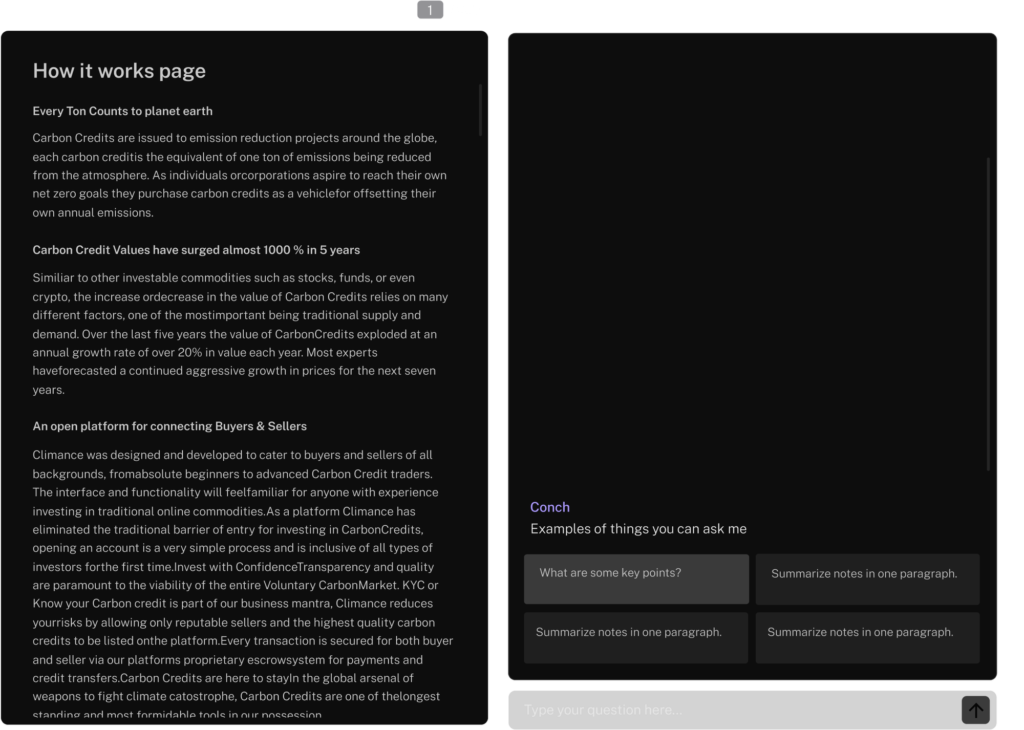Choose 'Summarize notes in one paragraph.' directly below 'What are some key points?'
This screenshot has width=1024, height=730.
coord(636,638)
